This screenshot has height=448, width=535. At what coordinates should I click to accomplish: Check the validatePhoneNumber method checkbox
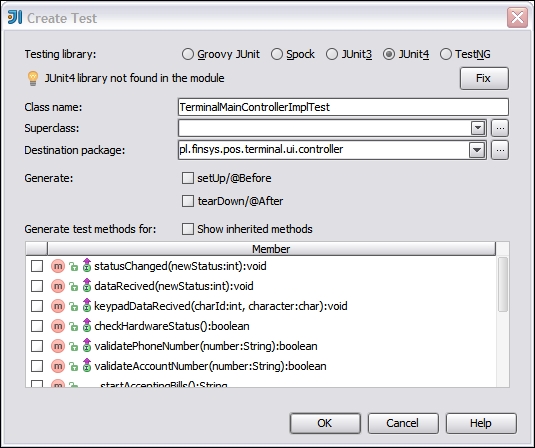click(x=37, y=346)
